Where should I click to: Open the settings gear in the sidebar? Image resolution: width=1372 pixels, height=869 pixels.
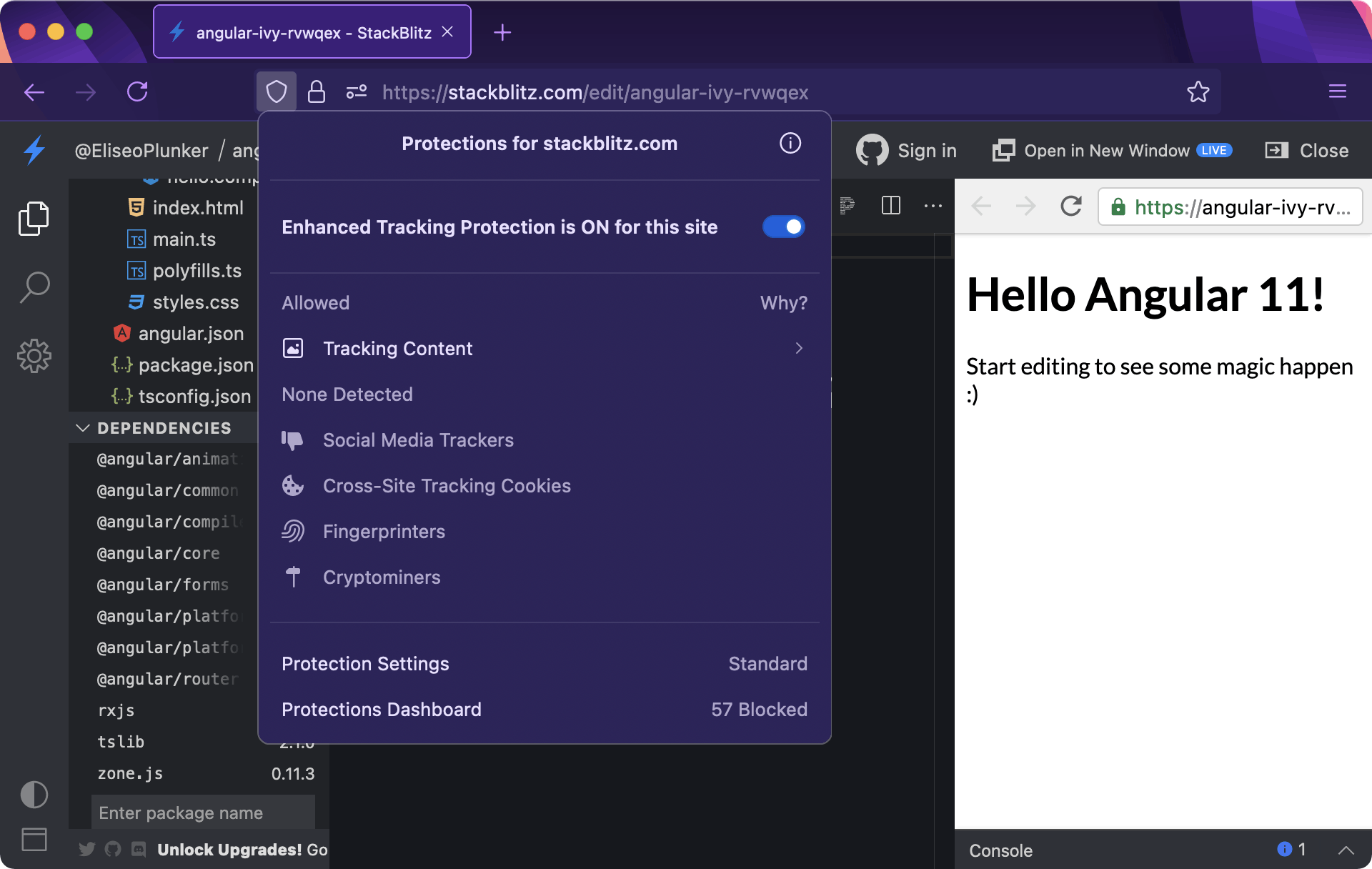(34, 355)
